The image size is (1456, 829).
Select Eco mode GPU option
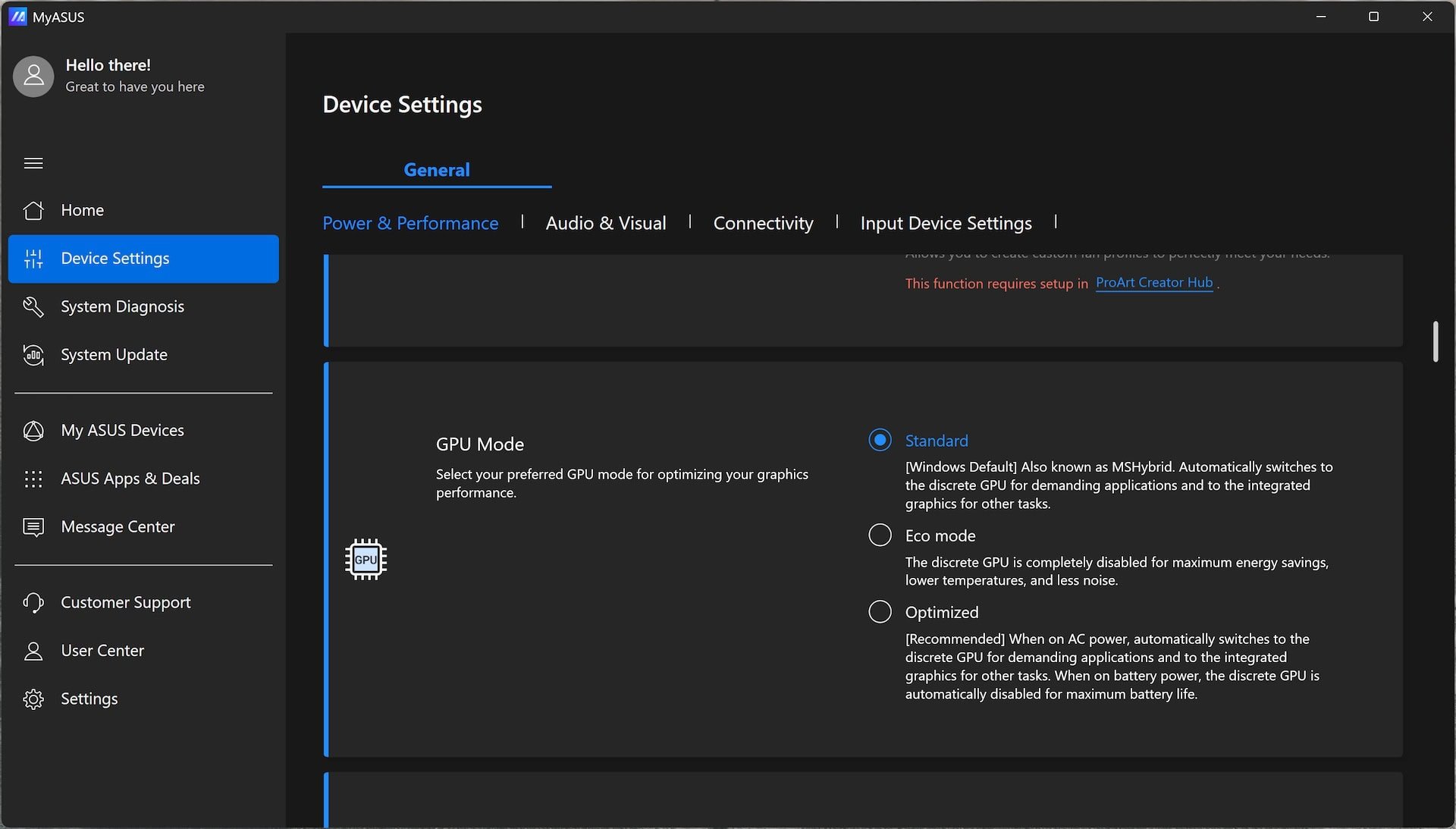879,535
